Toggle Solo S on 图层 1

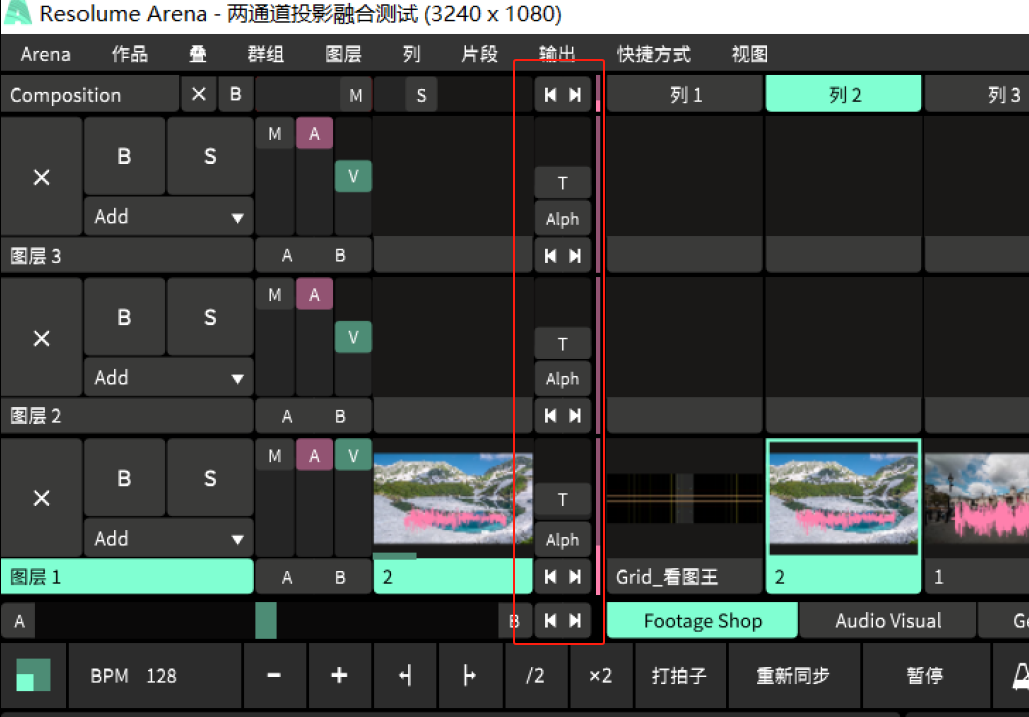210,478
